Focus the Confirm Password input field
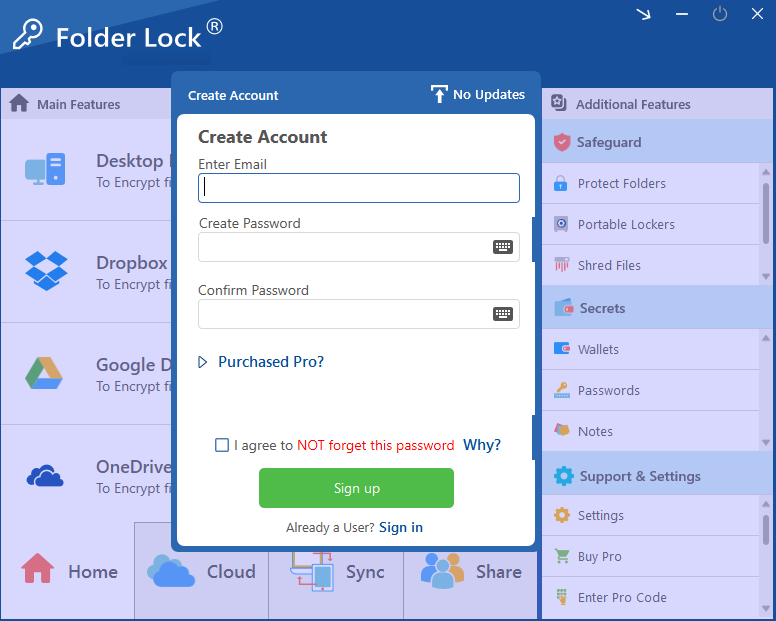Viewport: 776px width, 621px height. click(x=359, y=314)
